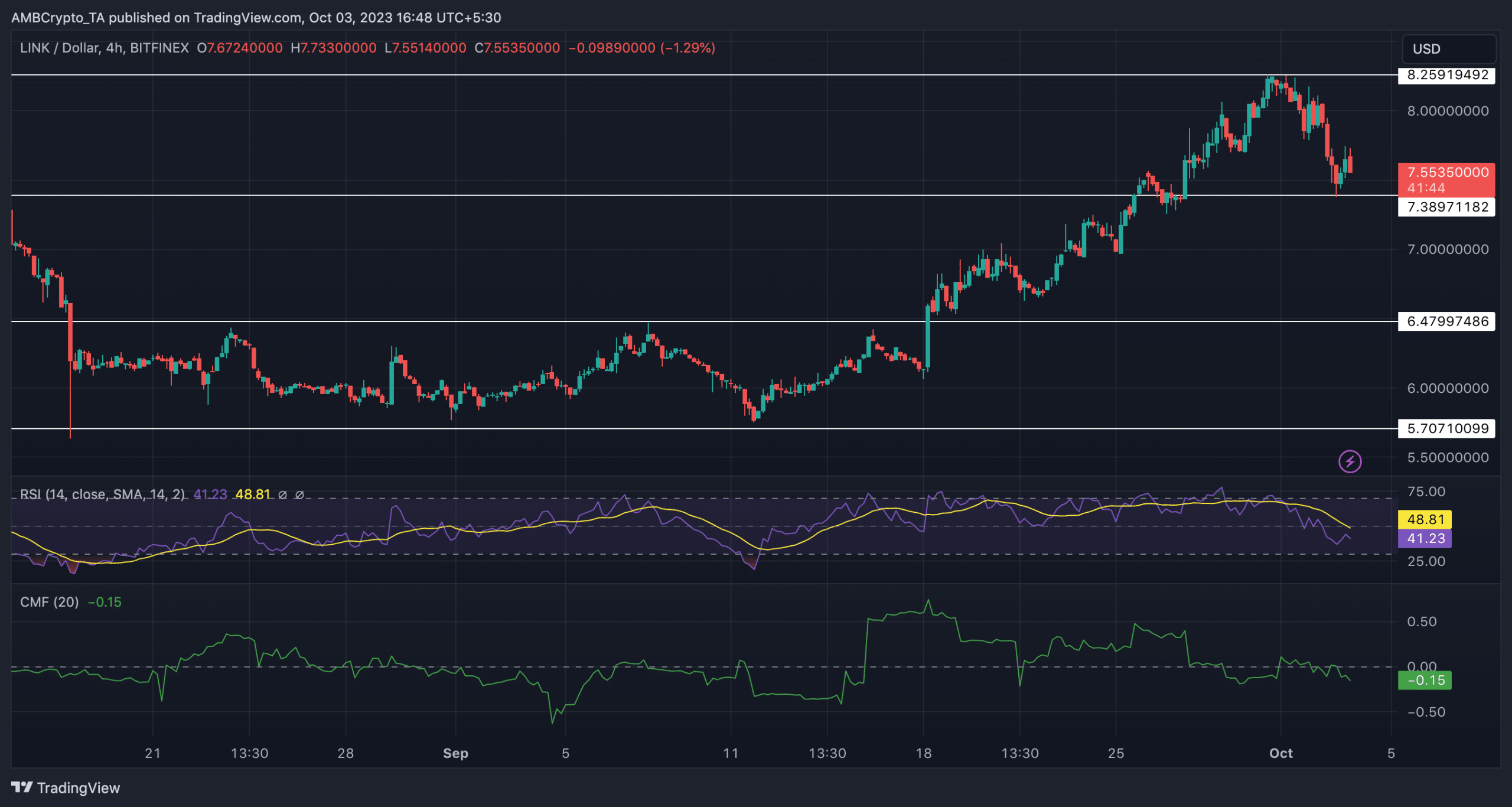Click the -0.50 CMF axis label
1512x807 pixels.
pyautogui.click(x=1426, y=712)
